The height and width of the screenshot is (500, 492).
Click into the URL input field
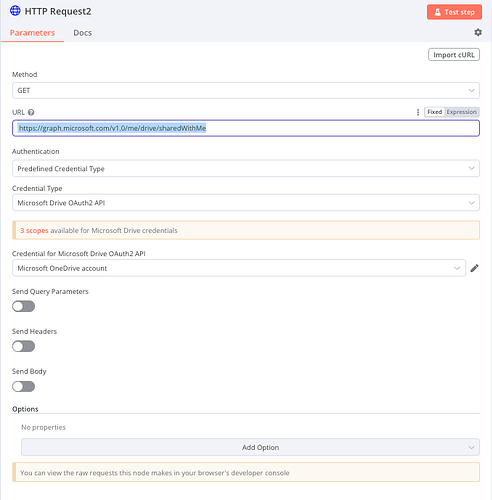pos(246,128)
